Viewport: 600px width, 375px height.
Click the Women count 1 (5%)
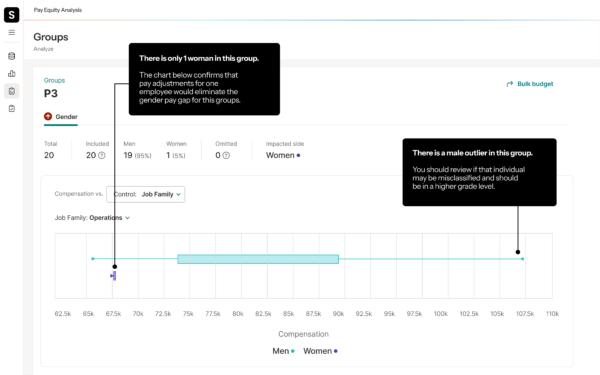point(176,155)
